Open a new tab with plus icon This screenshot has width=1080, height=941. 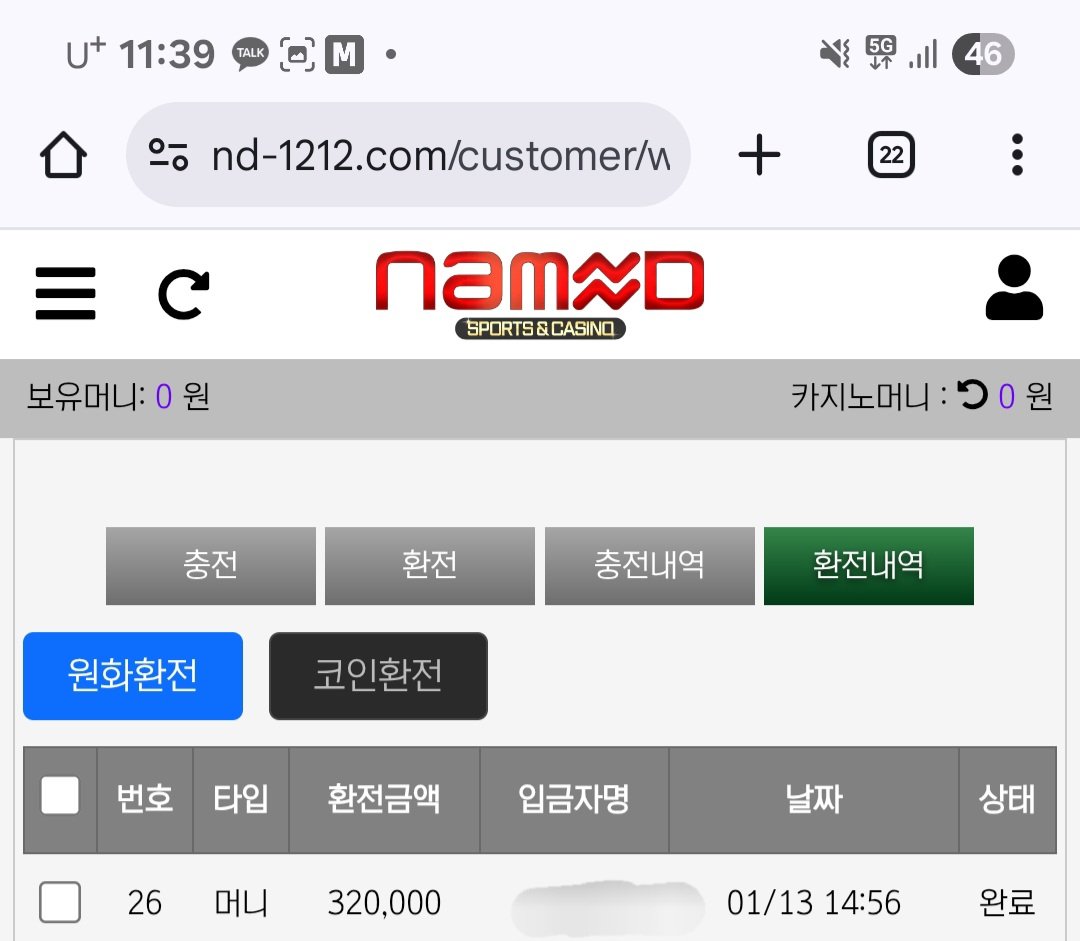pos(759,155)
